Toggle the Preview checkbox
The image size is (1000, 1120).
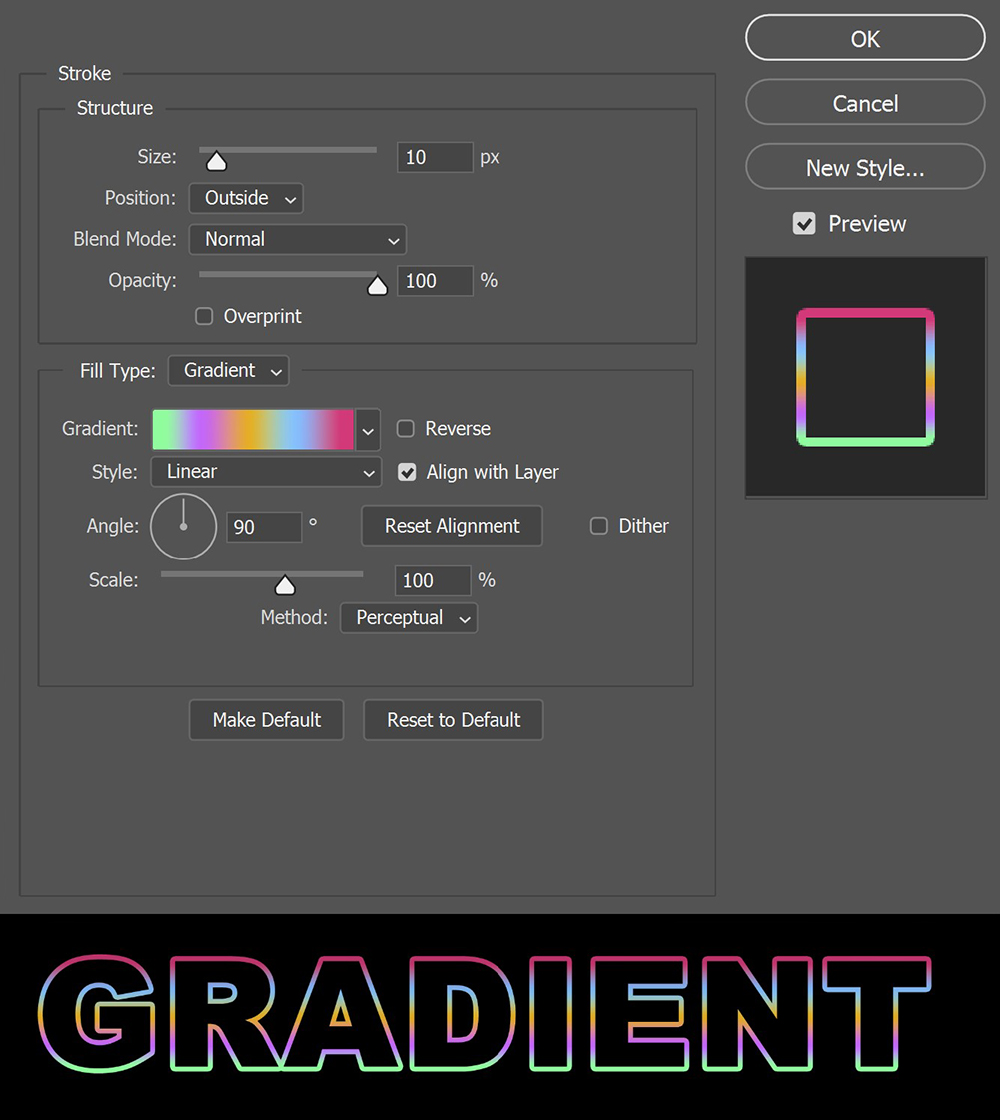click(805, 223)
